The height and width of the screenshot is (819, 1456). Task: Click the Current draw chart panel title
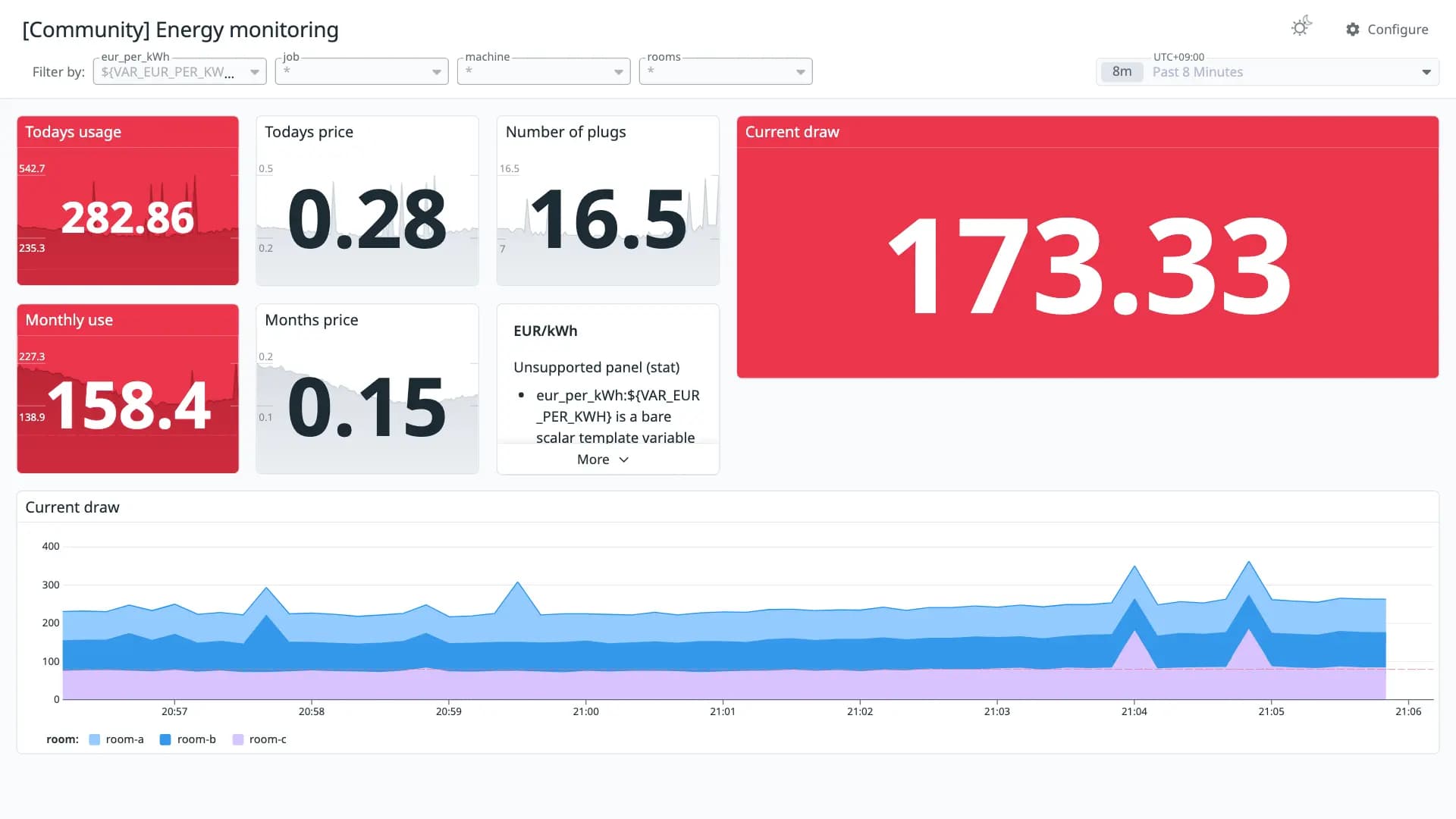coord(72,507)
